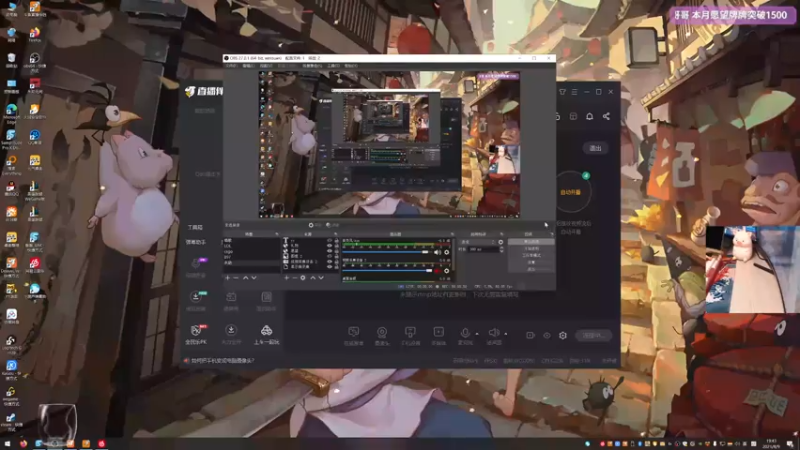800x450 pixels.
Task: Open hamburger menu in companion title bar
Action: tap(574, 92)
